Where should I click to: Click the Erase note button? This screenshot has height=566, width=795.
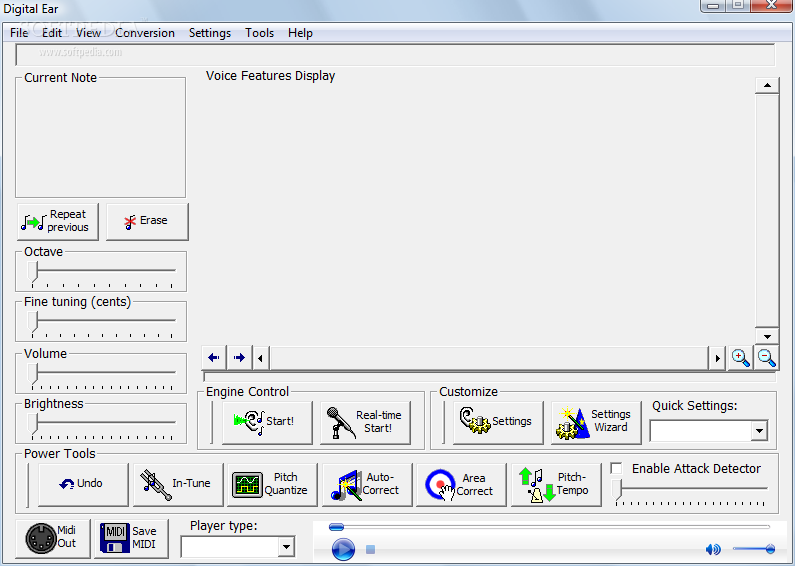[x=147, y=222]
